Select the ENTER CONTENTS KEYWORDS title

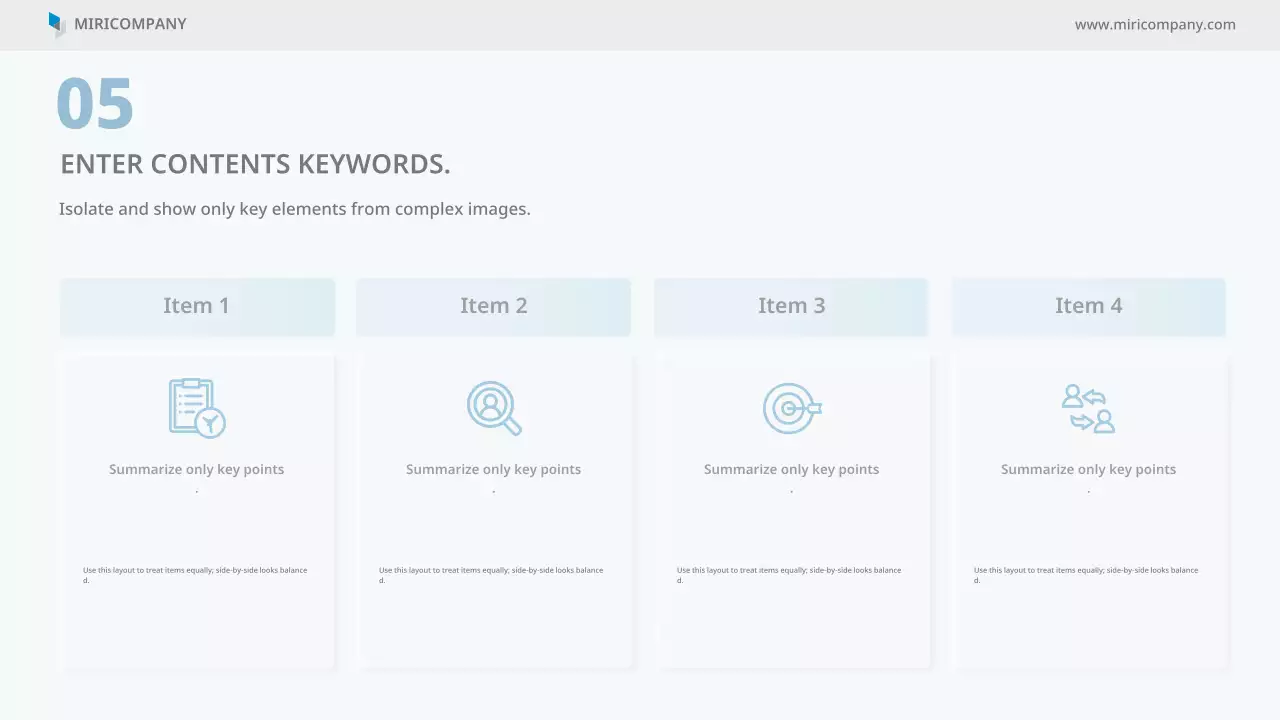click(255, 164)
